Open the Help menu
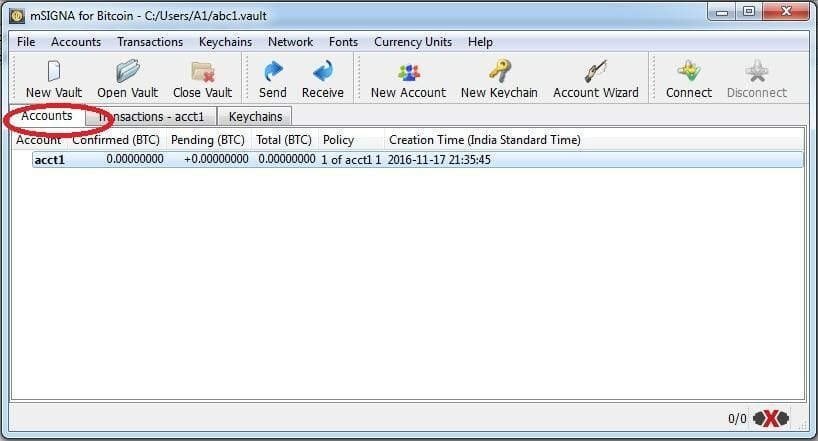 (480, 42)
